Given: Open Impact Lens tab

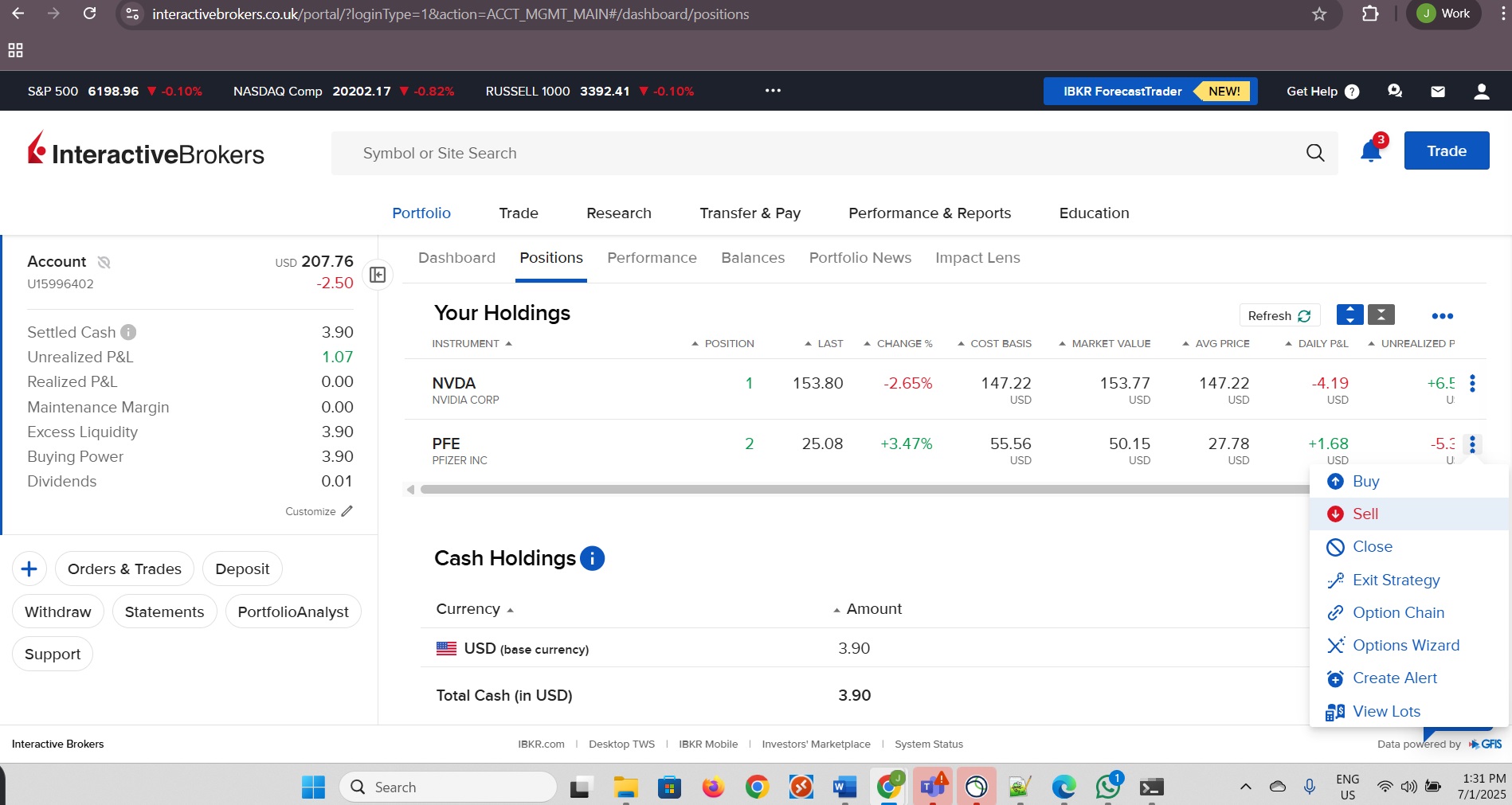Looking at the screenshot, I should 977,258.
